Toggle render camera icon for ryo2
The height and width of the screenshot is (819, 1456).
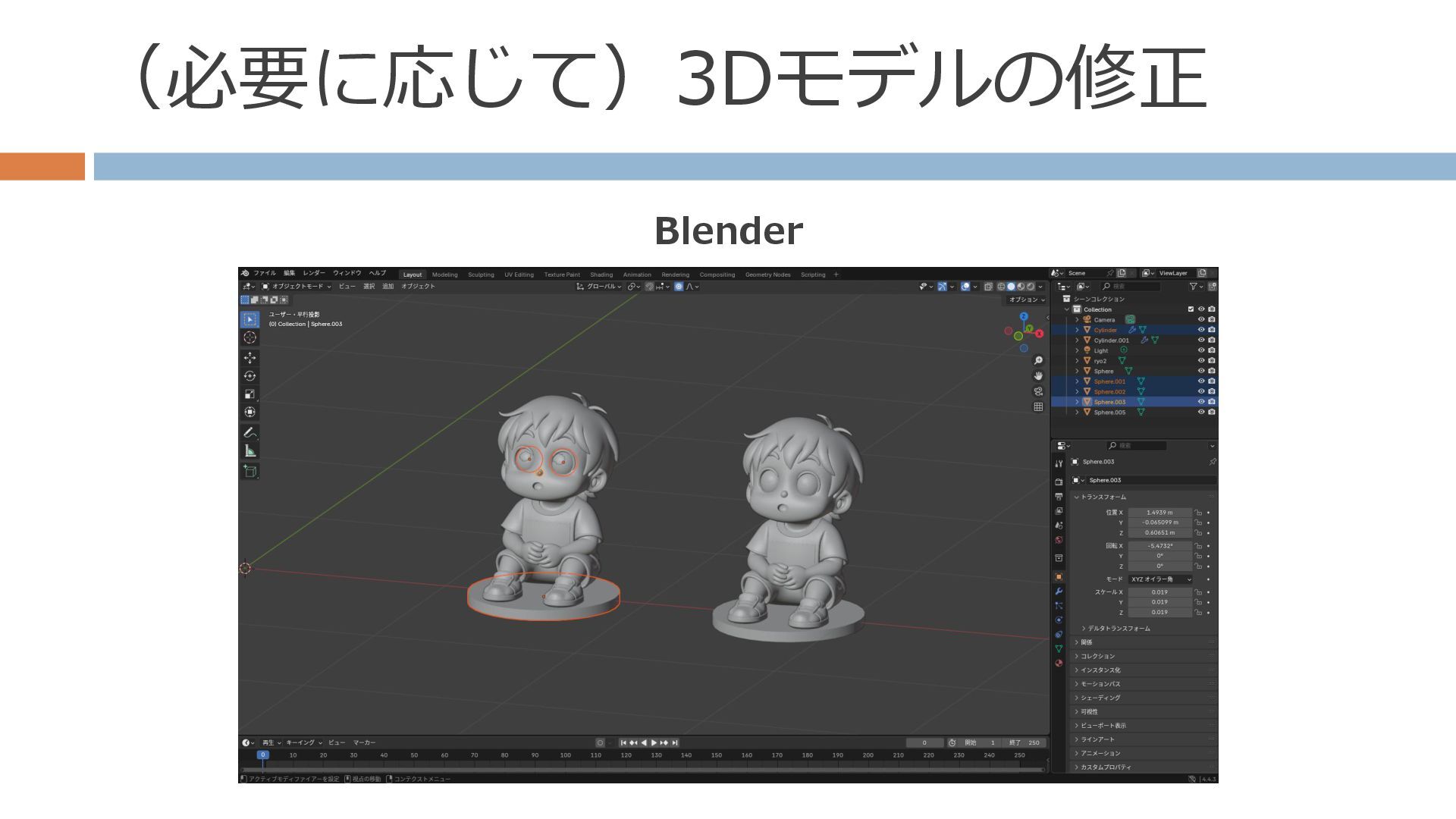tap(1212, 361)
